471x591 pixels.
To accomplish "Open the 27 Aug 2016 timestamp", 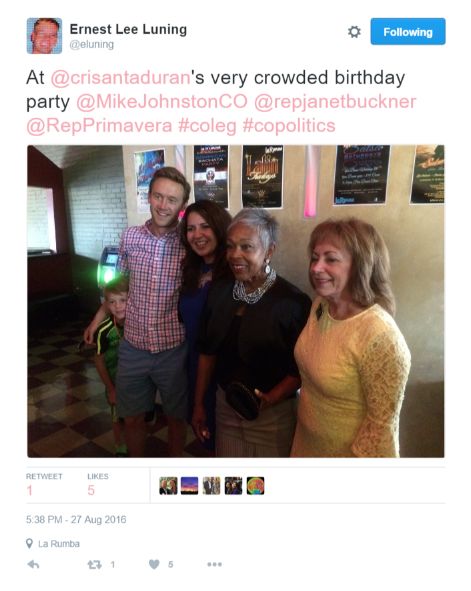I will coord(76,519).
